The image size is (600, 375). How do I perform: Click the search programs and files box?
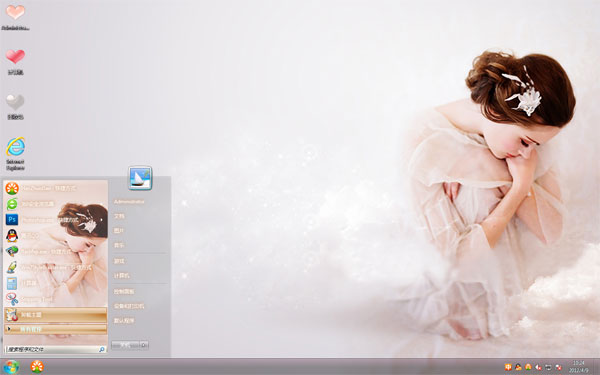[x=56, y=349]
